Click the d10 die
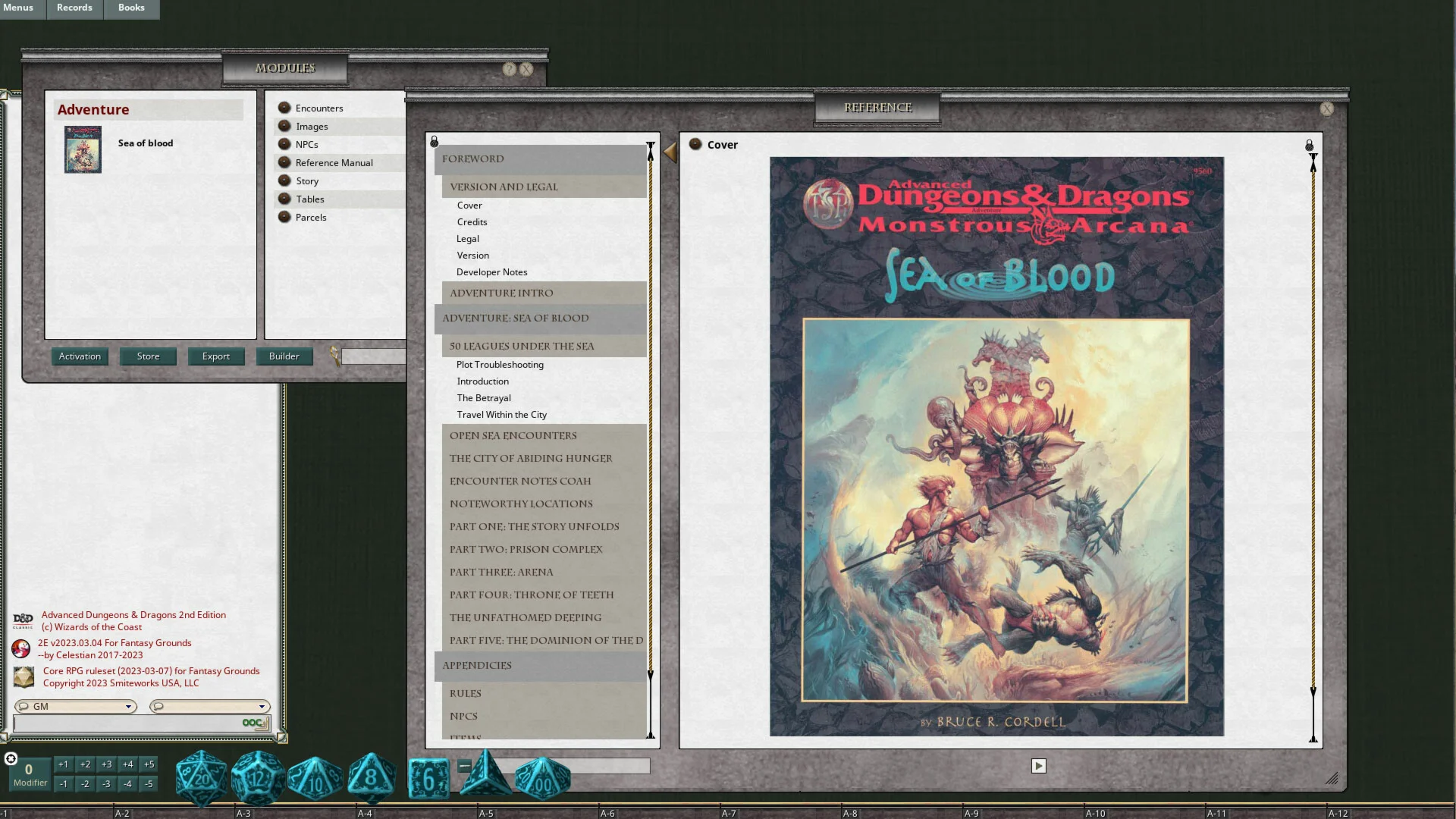Image resolution: width=1456 pixels, height=819 pixels. pyautogui.click(x=315, y=779)
